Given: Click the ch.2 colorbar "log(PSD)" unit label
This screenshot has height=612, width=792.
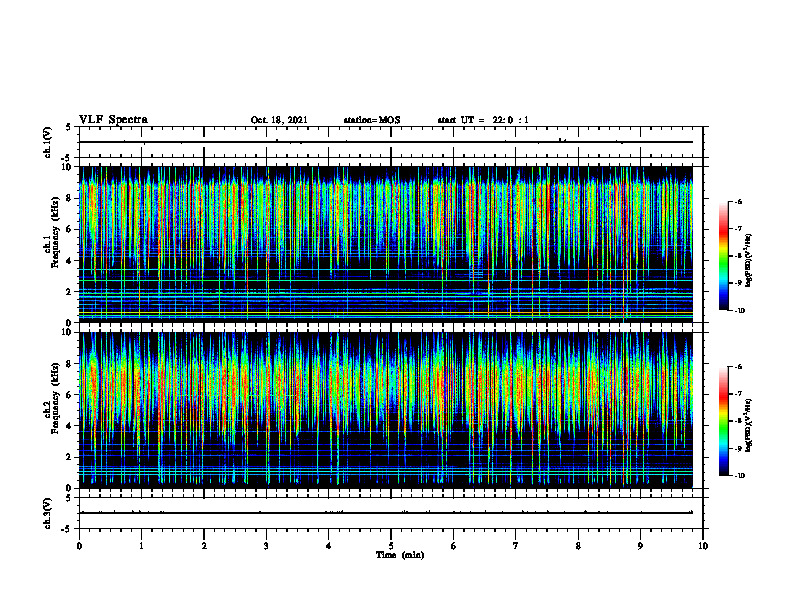Looking at the screenshot, I should tap(749, 425).
